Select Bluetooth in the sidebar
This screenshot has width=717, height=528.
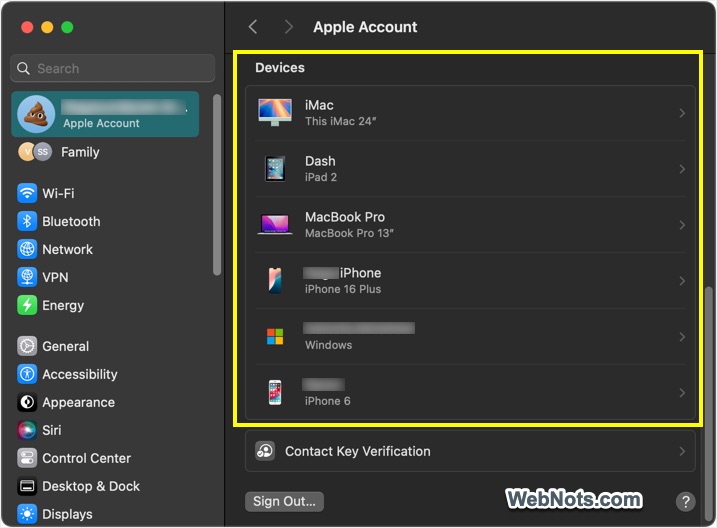pos(71,221)
